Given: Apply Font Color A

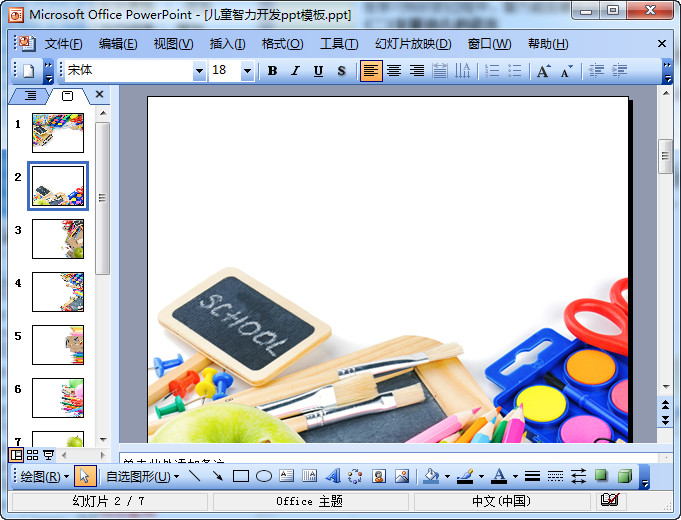Looking at the screenshot, I should [499, 476].
